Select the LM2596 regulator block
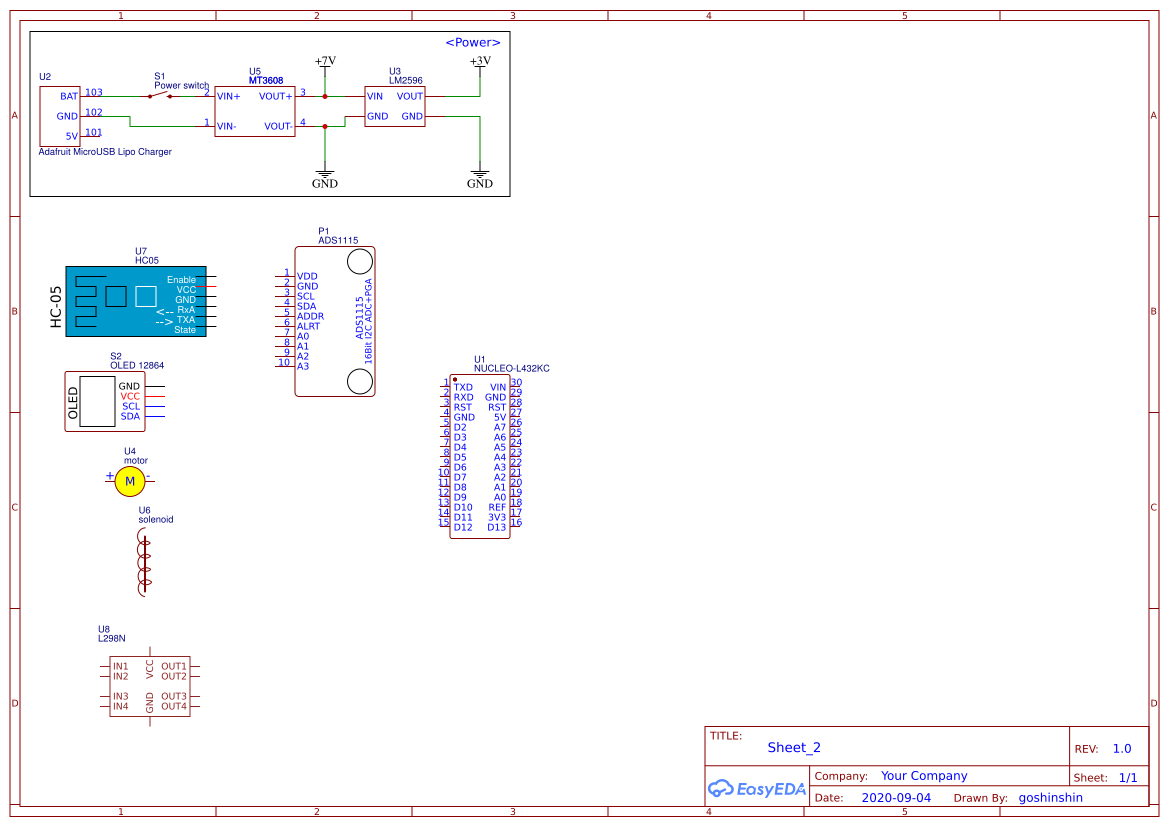Screen dimensions: 1169x827 pos(395,107)
